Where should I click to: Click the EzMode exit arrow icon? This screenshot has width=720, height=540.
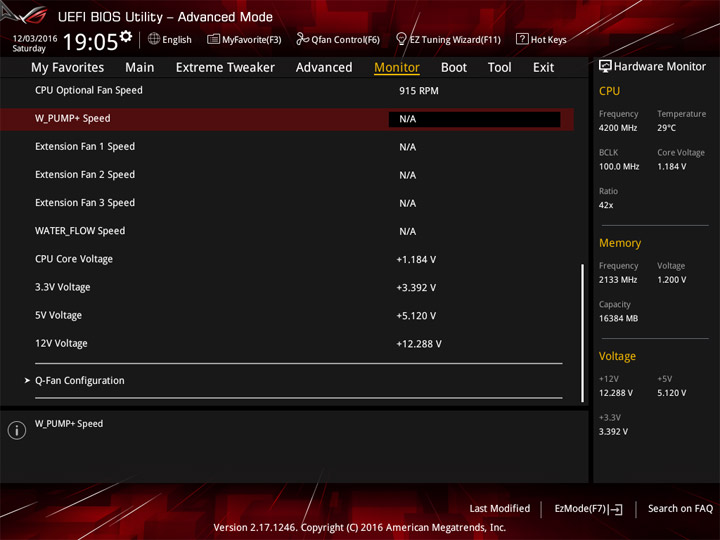coord(615,509)
